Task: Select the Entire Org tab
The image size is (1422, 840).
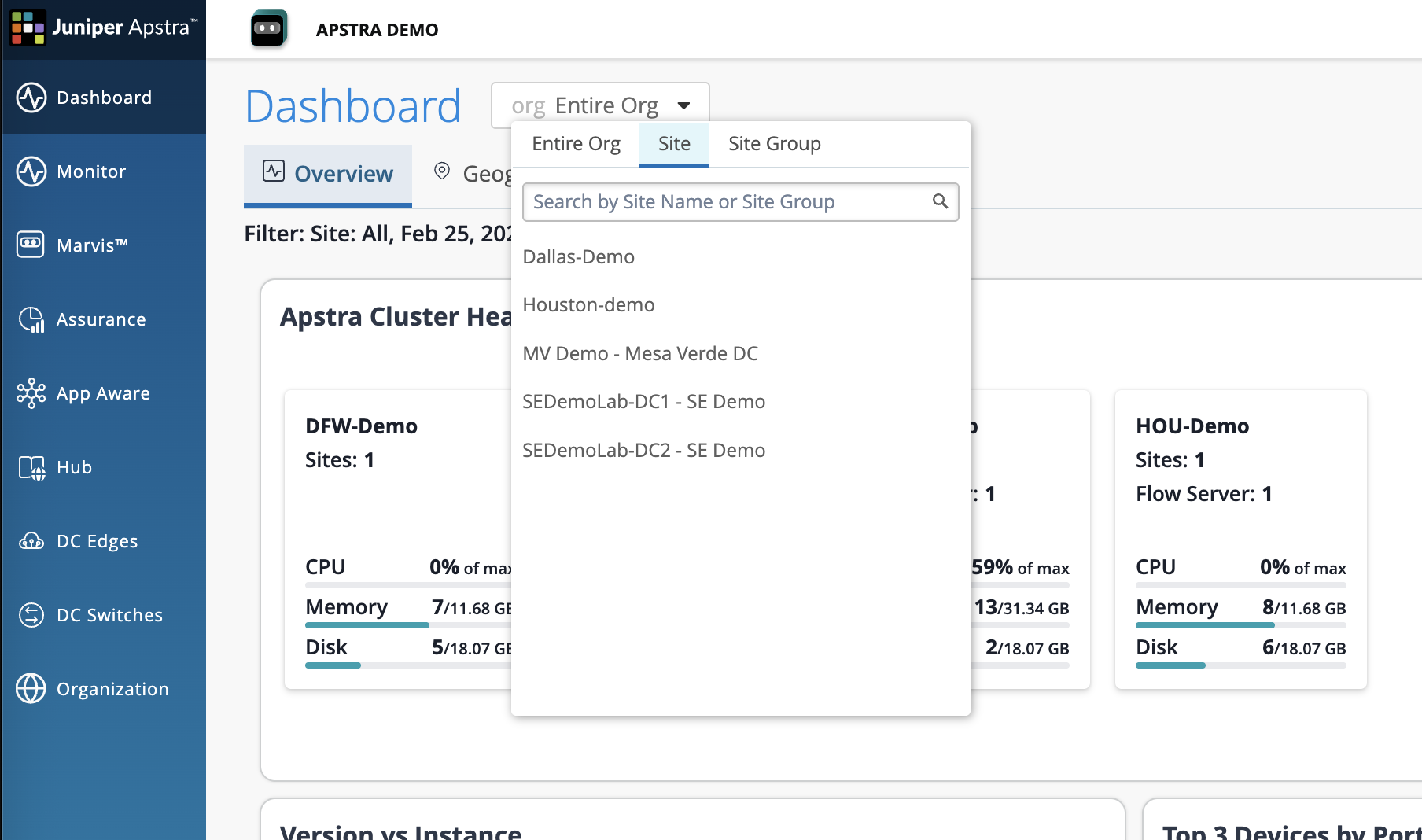Action: tap(576, 144)
